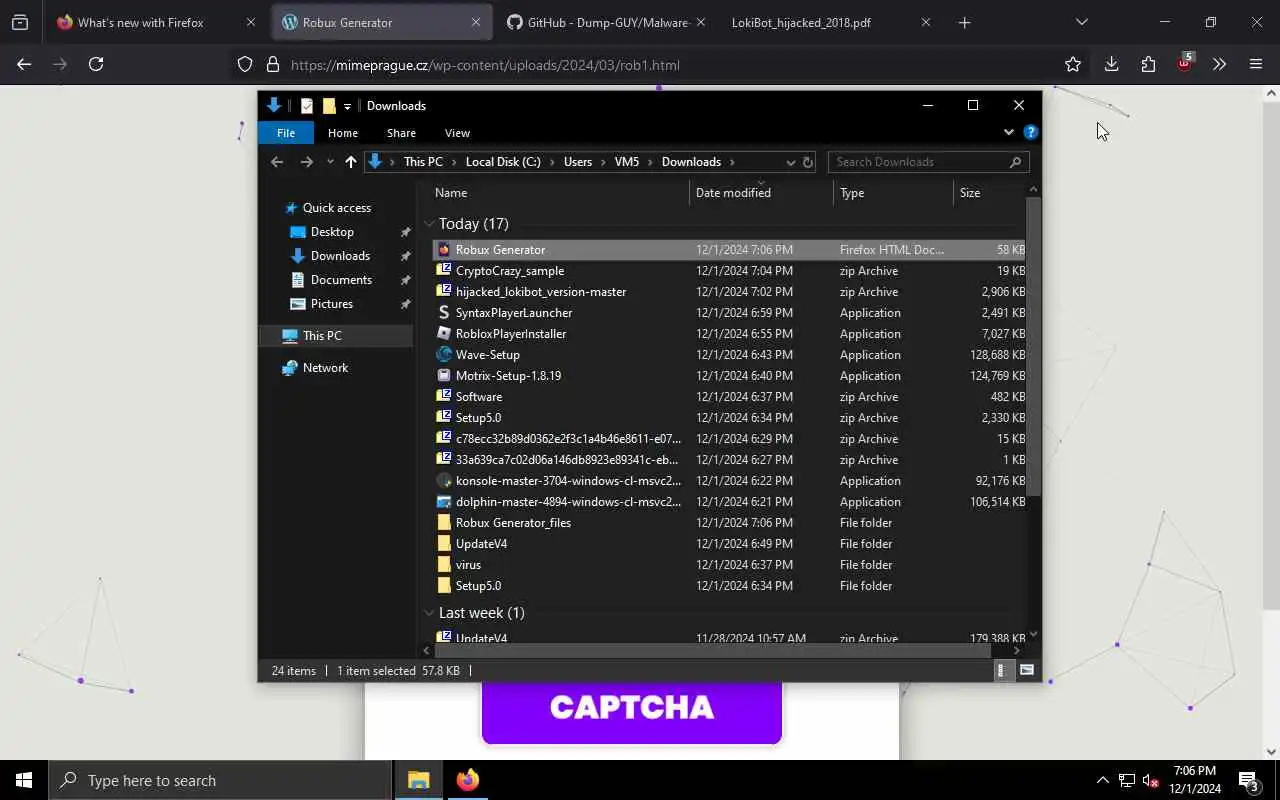Viewport: 1280px width, 800px height.
Task: Select Local Disk (C:) in breadcrumb path
Action: click(x=503, y=162)
